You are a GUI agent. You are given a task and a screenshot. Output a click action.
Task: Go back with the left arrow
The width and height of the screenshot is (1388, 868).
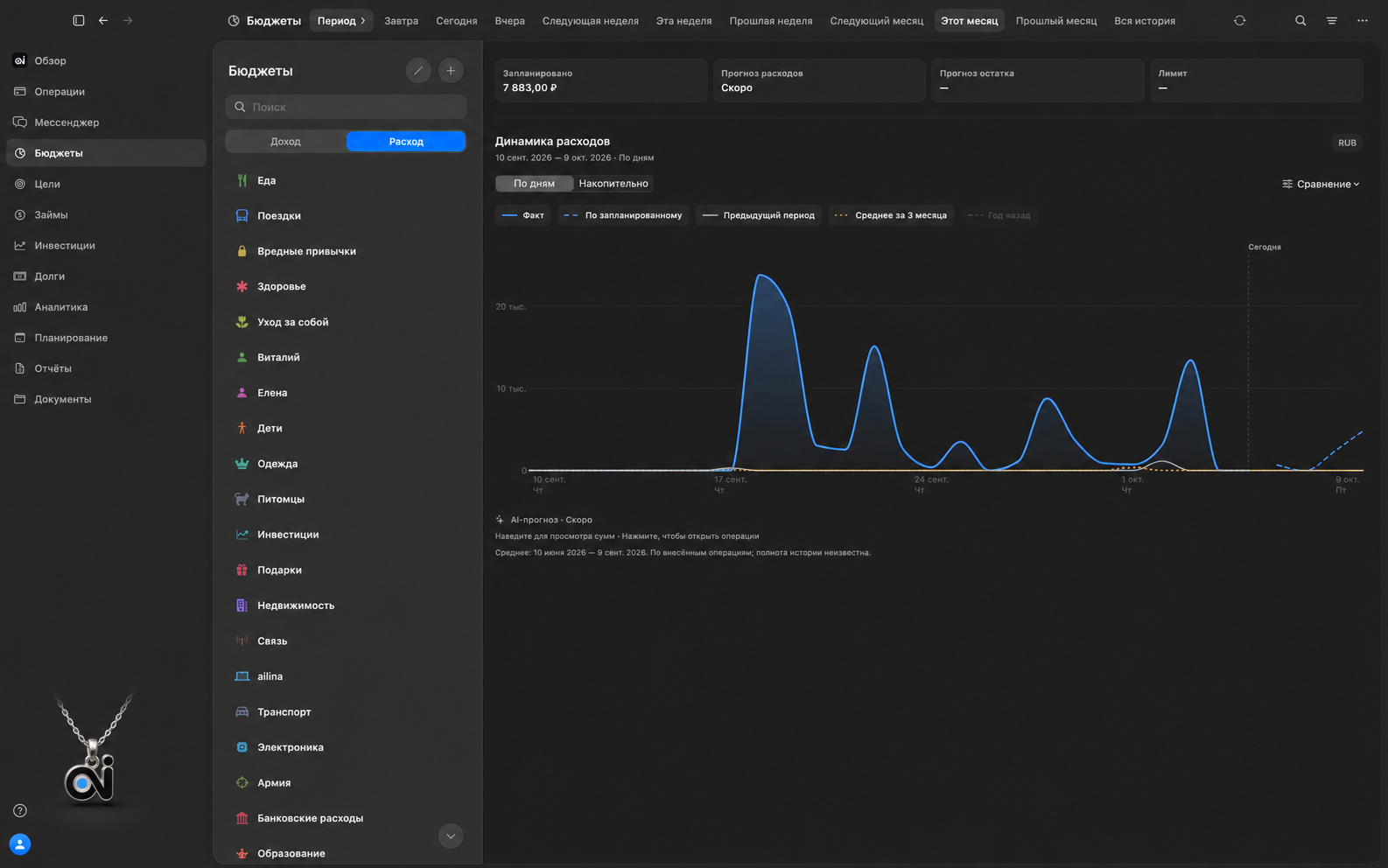click(x=103, y=20)
